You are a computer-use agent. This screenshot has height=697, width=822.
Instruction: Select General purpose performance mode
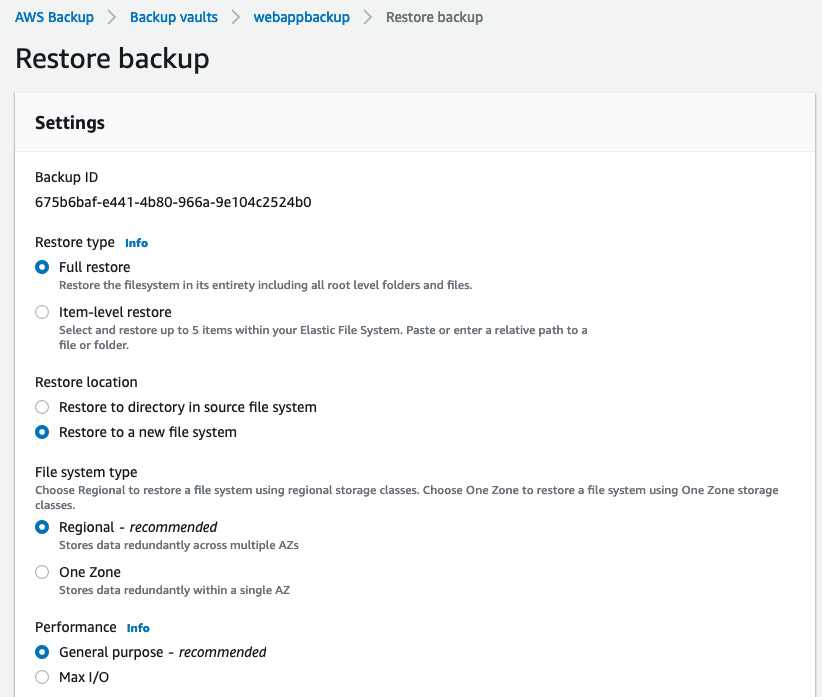[x=42, y=652]
